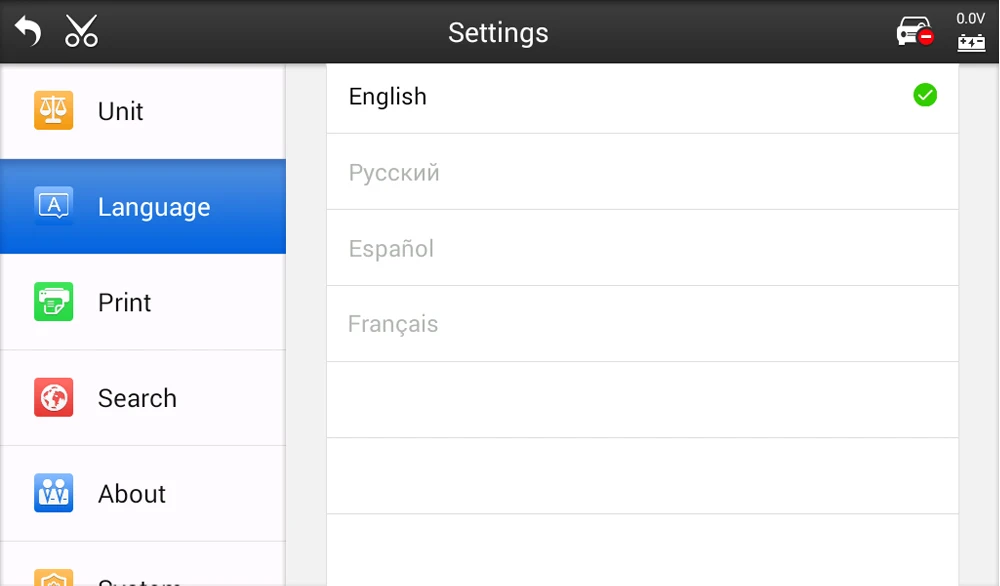Select the English language row

pos(620,97)
